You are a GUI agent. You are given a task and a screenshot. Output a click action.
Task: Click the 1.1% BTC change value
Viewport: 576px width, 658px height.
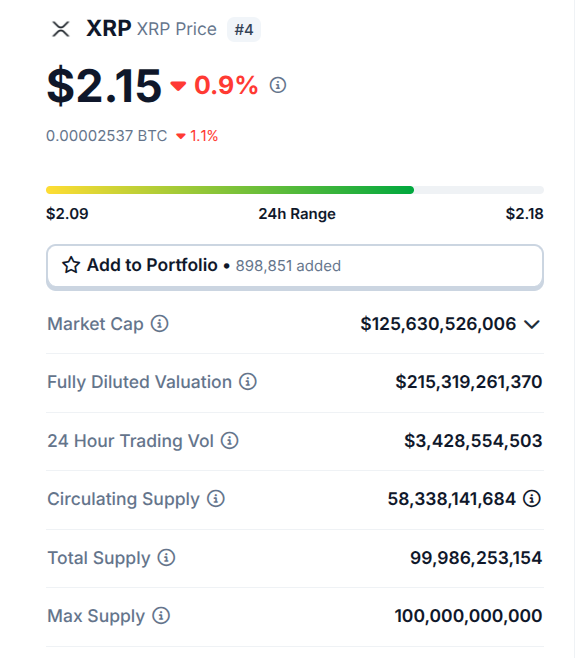tap(204, 136)
